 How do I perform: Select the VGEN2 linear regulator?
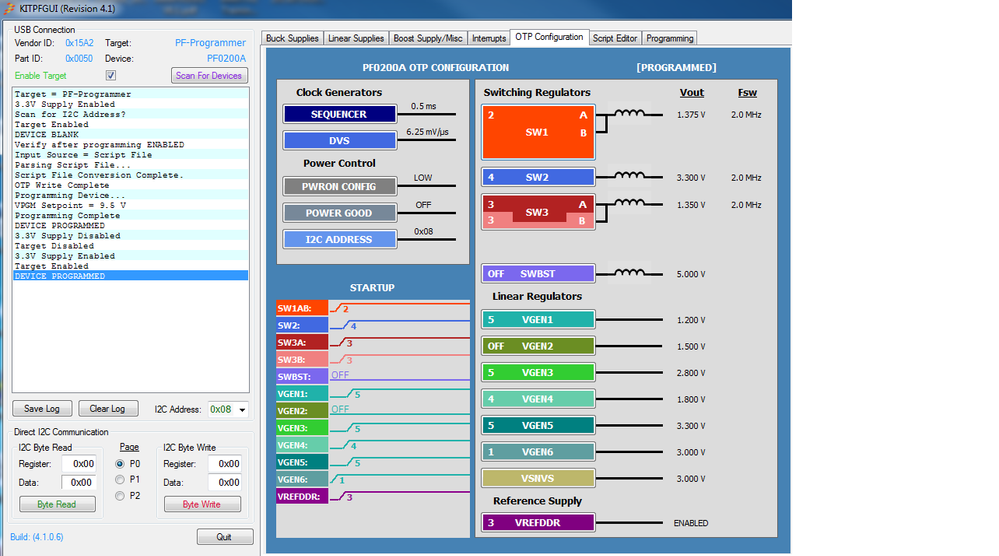(x=538, y=346)
